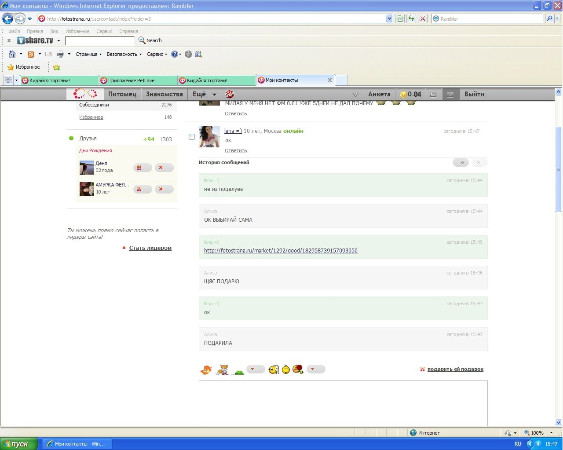Click the red kiss icon after Ещё
This screenshot has height=450, width=563.
pyautogui.click(x=229, y=94)
